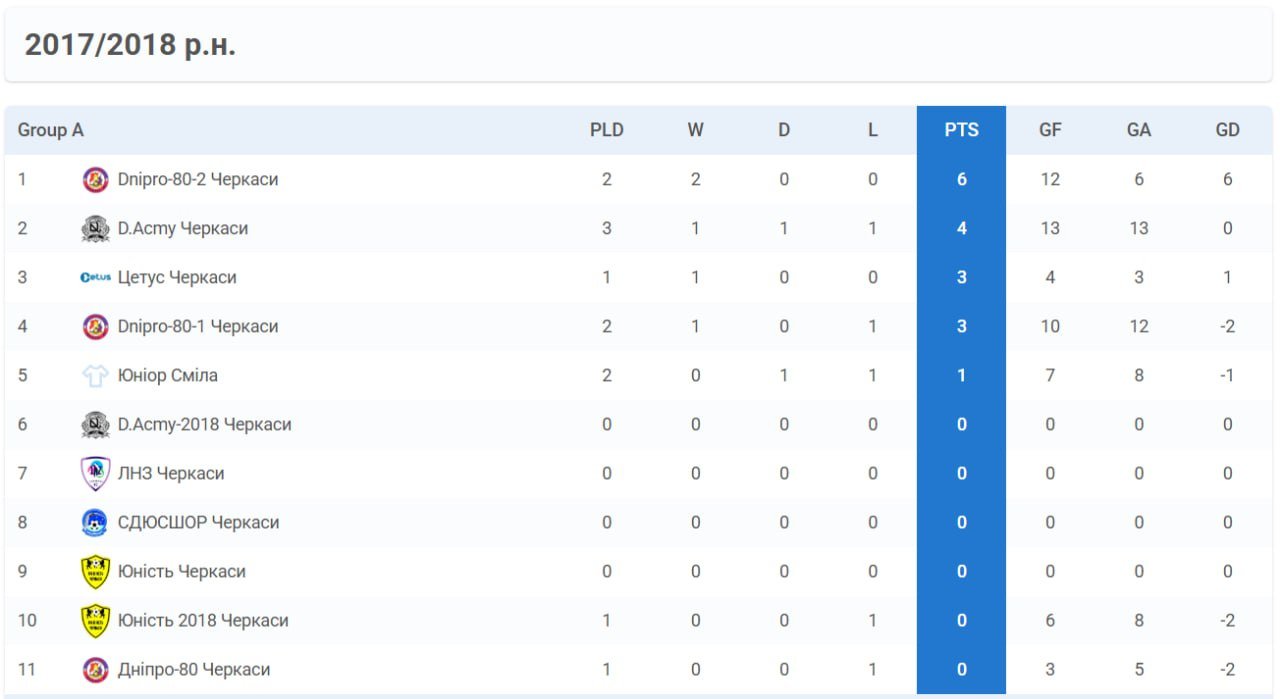Click the D.Асту Черкаси team crest
Image resolution: width=1280 pixels, height=699 pixels.
click(x=95, y=229)
